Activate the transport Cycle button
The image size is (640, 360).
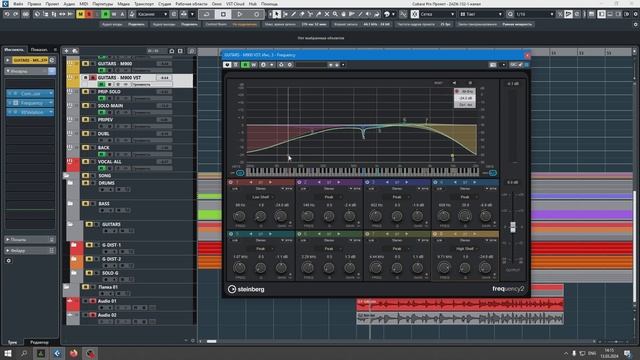tap(207, 14)
